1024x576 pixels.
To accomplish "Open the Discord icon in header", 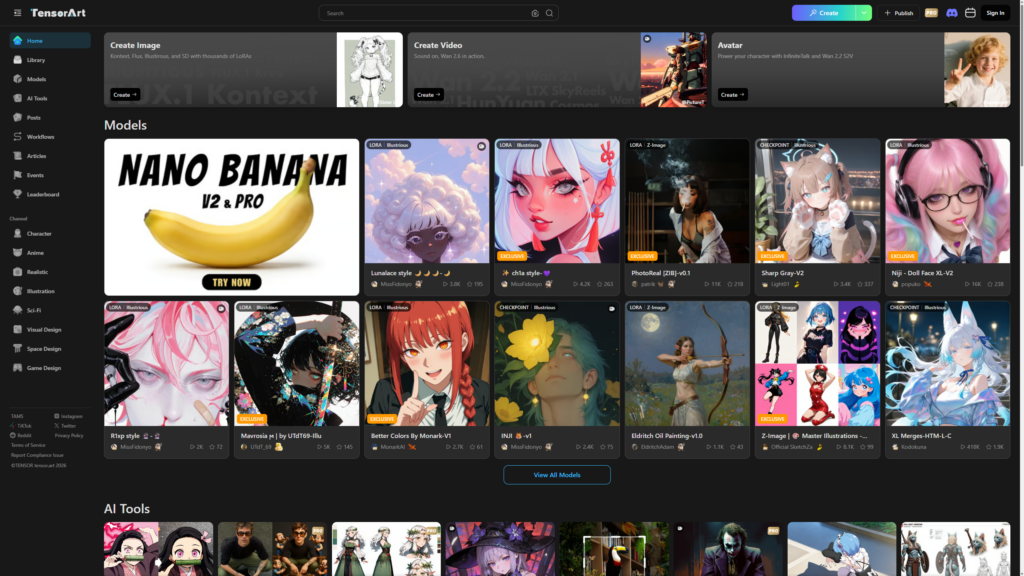I will point(951,13).
